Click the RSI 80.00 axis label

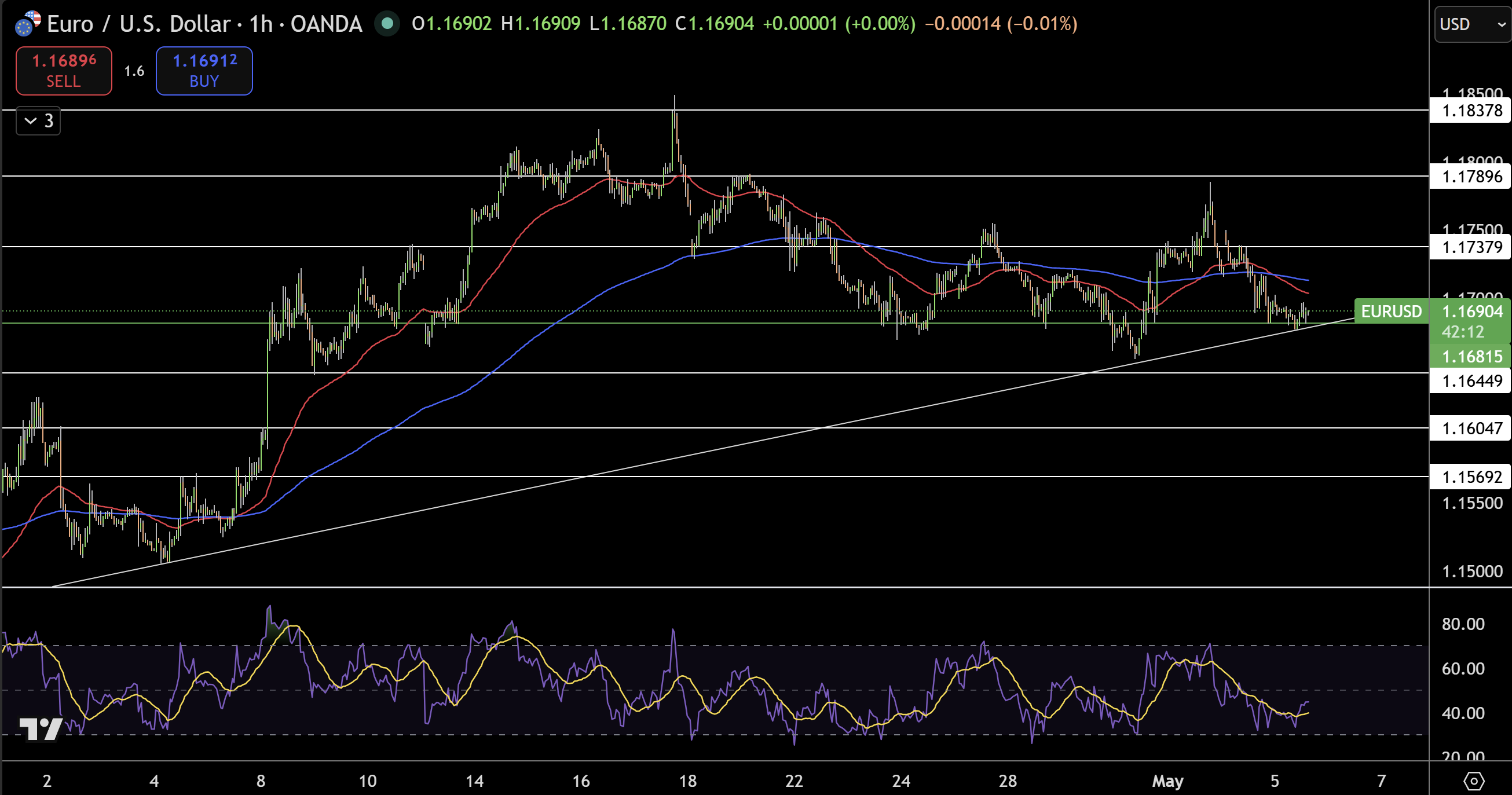tap(1463, 624)
